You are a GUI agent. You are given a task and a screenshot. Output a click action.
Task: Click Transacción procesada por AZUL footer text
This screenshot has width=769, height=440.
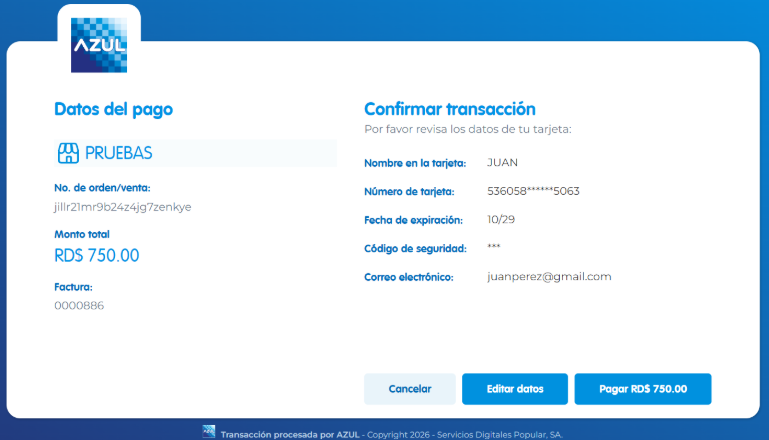tap(290, 435)
